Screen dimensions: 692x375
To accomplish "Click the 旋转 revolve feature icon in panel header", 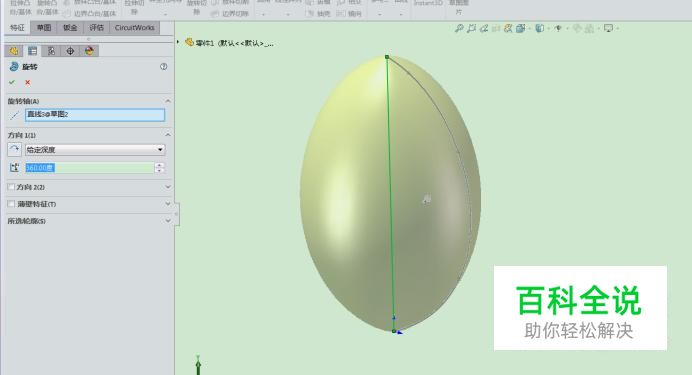I will pos(14,67).
